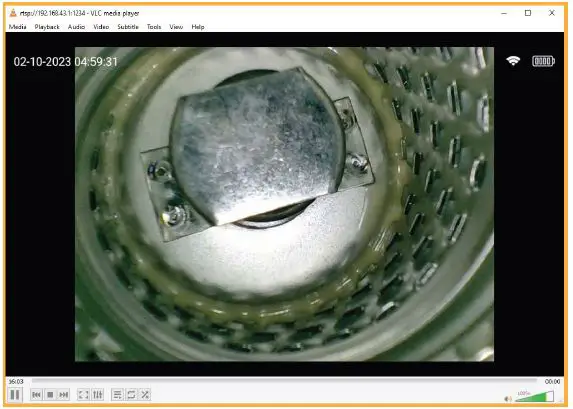Maximize the VLC window
This screenshot has width=573, height=409.
coord(528,13)
